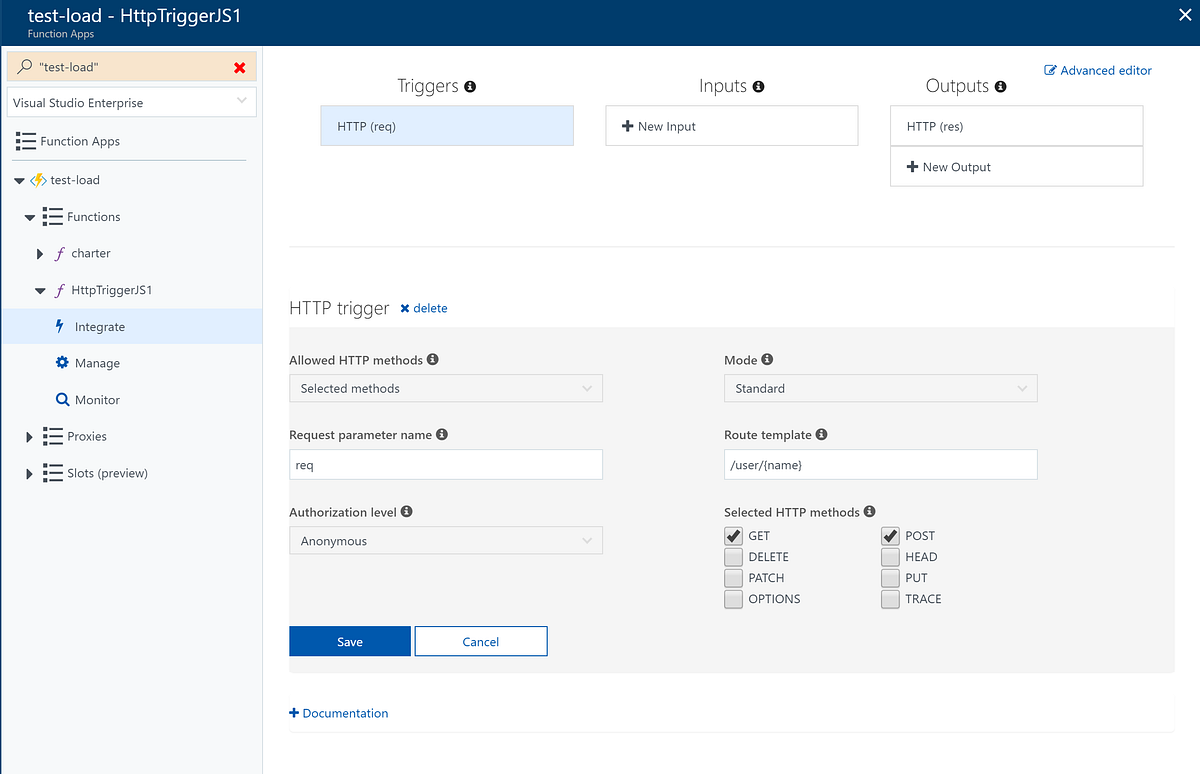Image resolution: width=1200 pixels, height=774 pixels.
Task: Enable the PUT method checkbox
Action: click(x=890, y=578)
